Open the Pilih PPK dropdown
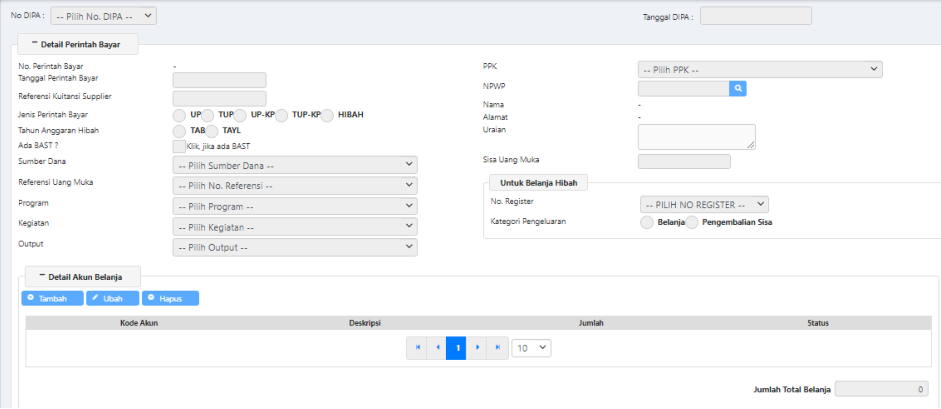The width and height of the screenshot is (941, 409). tap(760, 69)
